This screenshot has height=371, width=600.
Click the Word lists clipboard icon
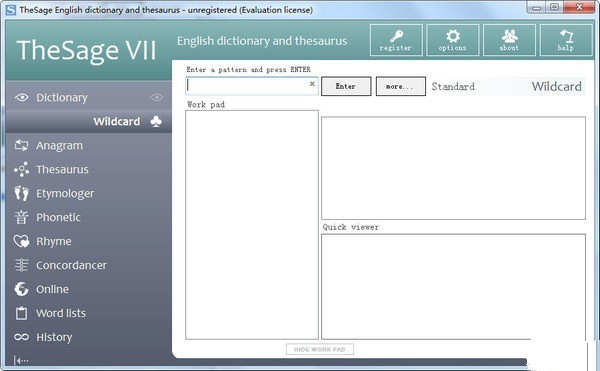21,313
